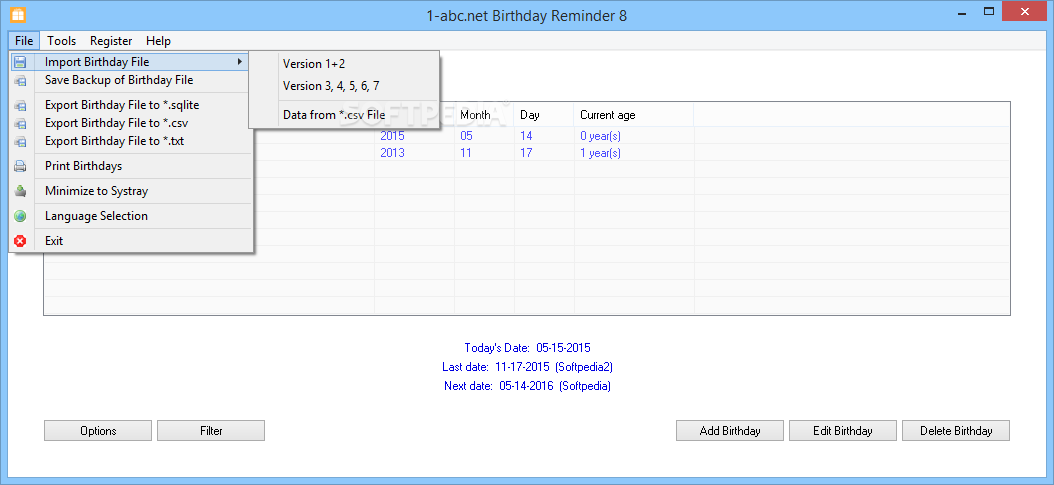The height and width of the screenshot is (485, 1054).
Task: Click the icon beside Save Backup of Birthday File
Action: point(20,81)
